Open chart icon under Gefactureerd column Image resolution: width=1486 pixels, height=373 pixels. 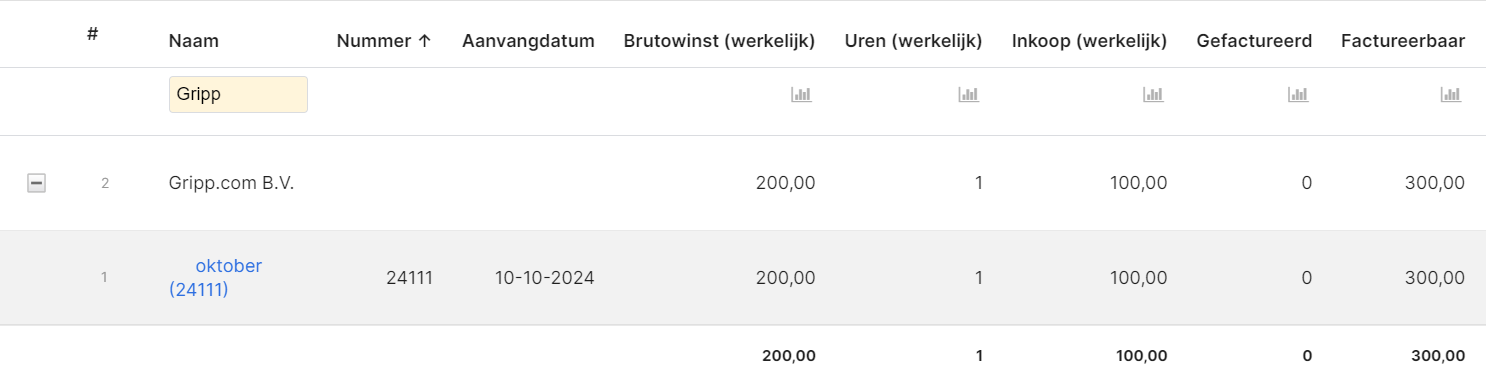tap(1298, 94)
